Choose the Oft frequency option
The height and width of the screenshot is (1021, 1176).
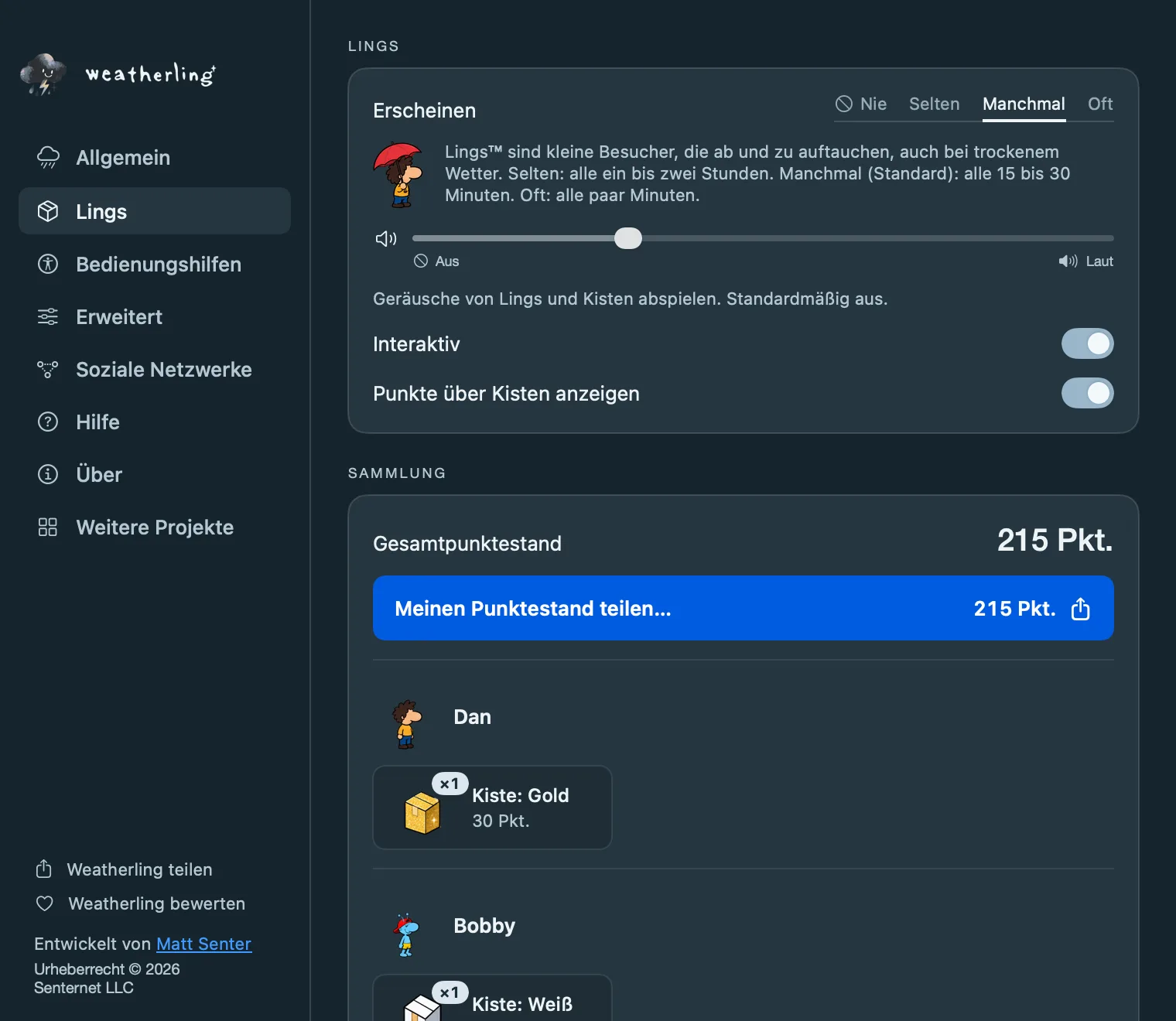point(1100,104)
